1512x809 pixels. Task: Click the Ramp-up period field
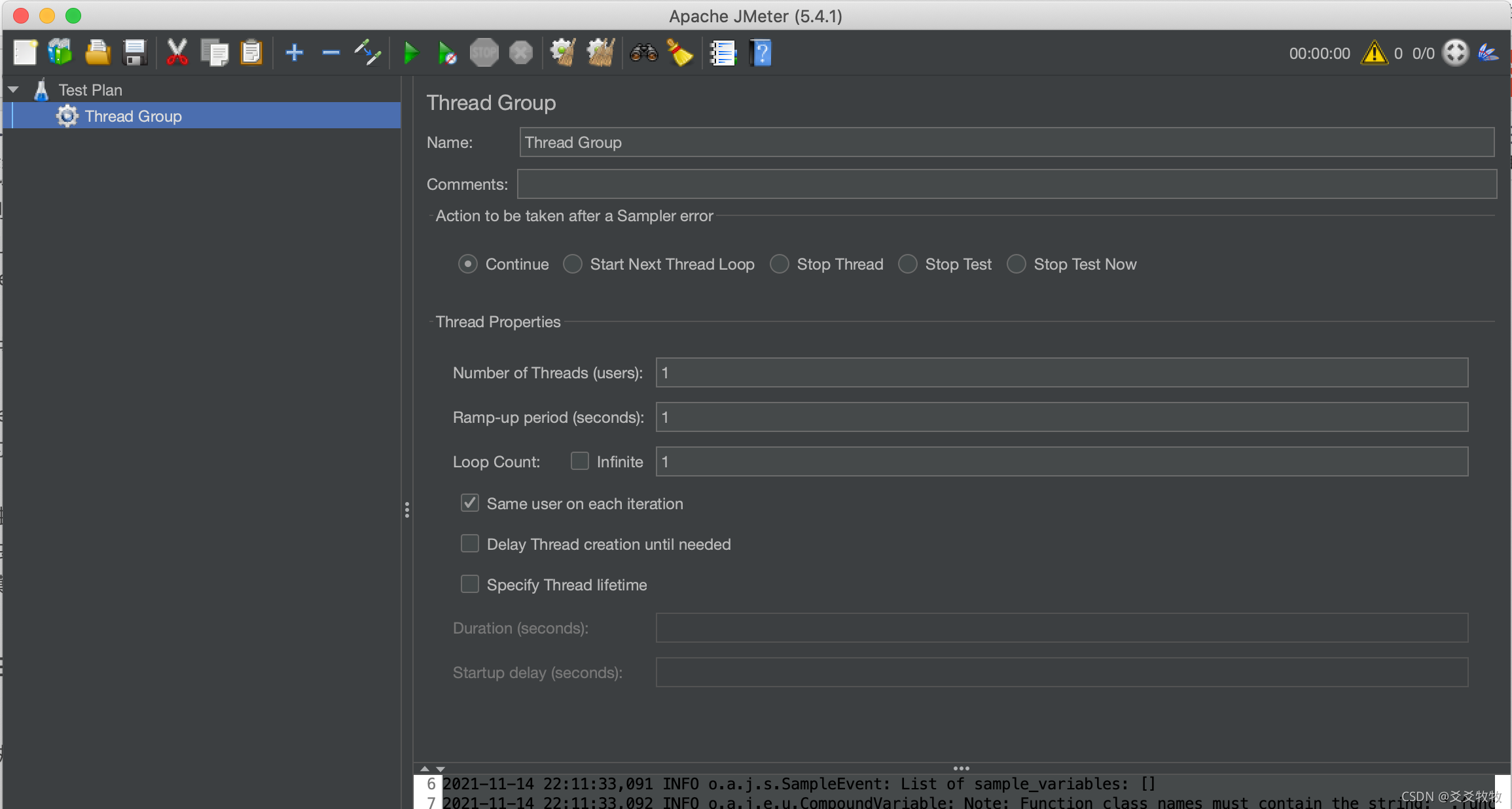point(1062,417)
